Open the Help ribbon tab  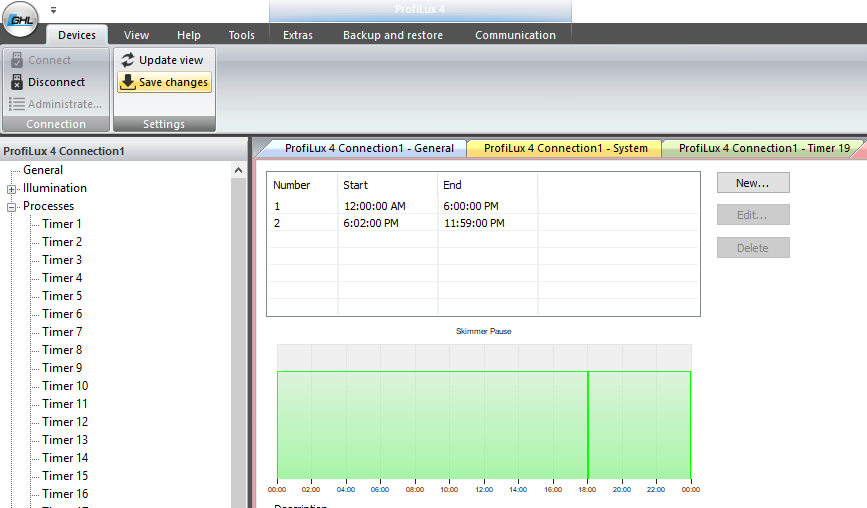pos(189,35)
